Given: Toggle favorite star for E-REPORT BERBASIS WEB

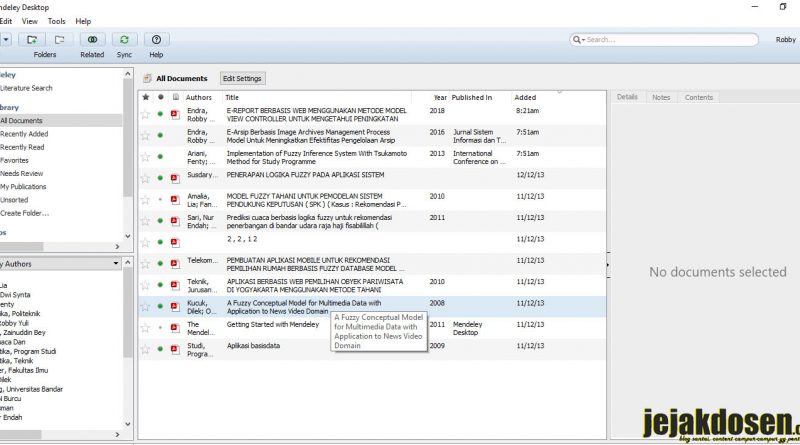Looking at the screenshot, I should point(145,114).
